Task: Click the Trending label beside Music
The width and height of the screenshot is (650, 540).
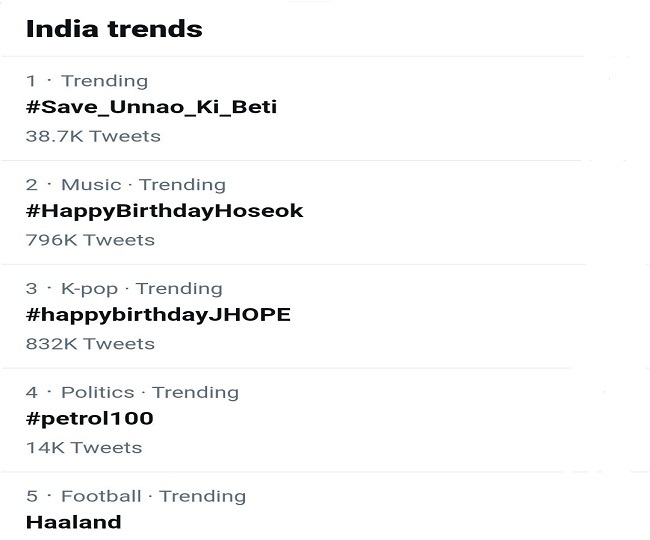Action: 183,185
